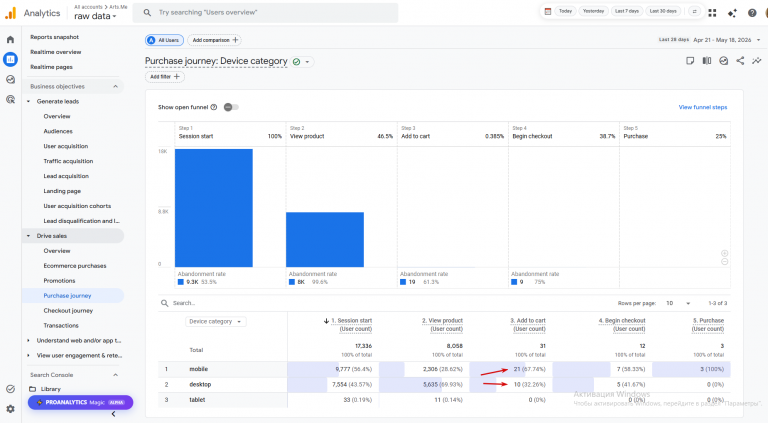Viewport: 768px width, 423px height.
Task: Click the tablet row in table
Action: coord(444,400)
